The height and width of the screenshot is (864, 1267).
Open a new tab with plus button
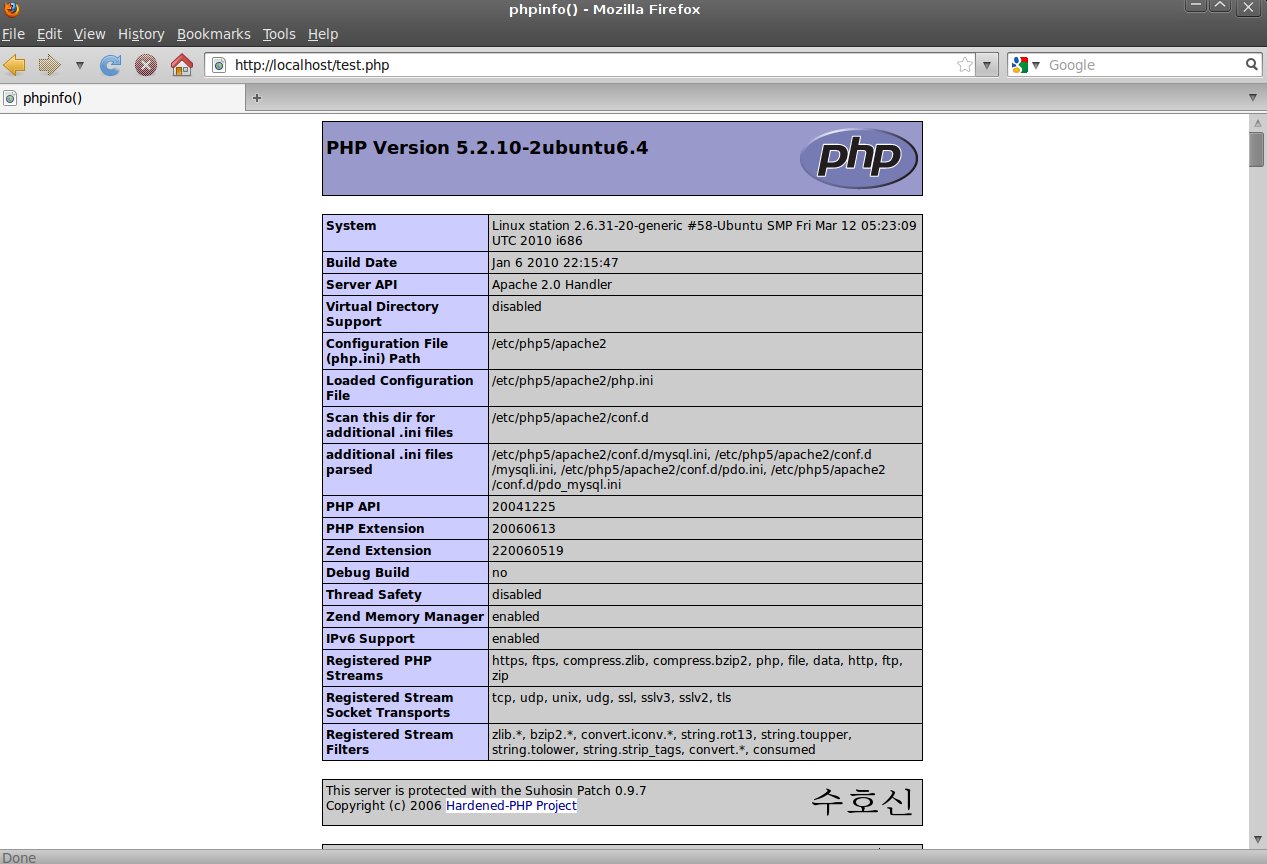point(257,98)
